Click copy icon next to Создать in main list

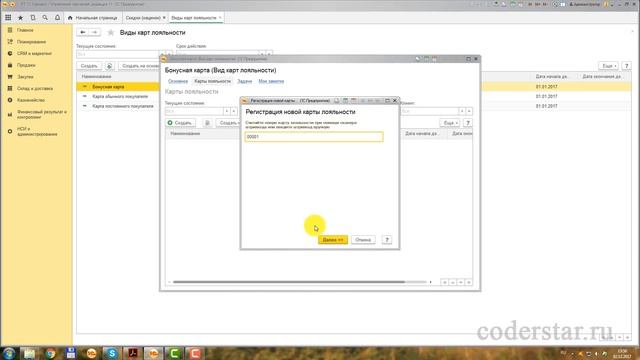pos(109,66)
